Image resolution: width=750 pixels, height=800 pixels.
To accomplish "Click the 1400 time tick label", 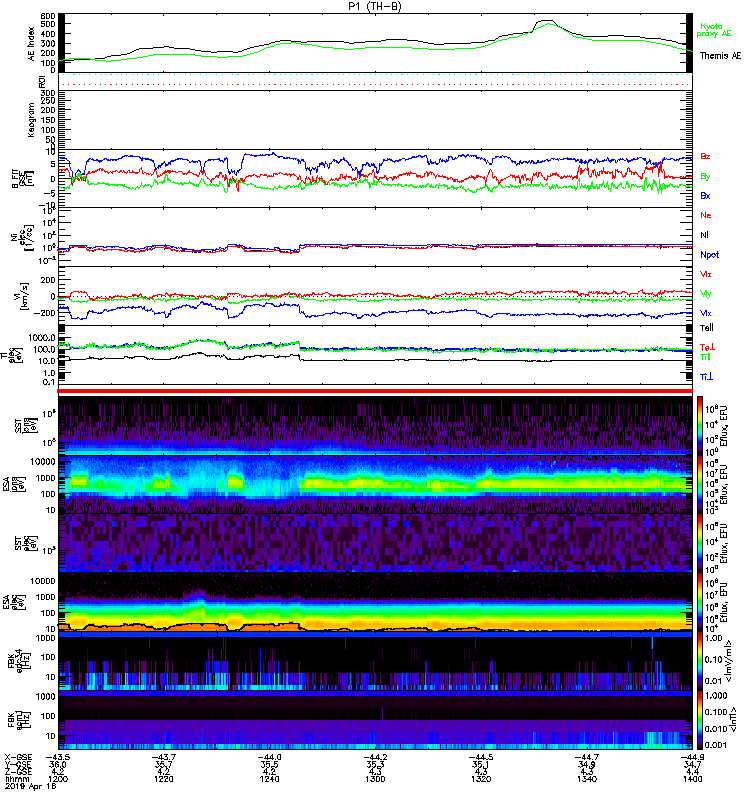I will (x=692, y=779).
